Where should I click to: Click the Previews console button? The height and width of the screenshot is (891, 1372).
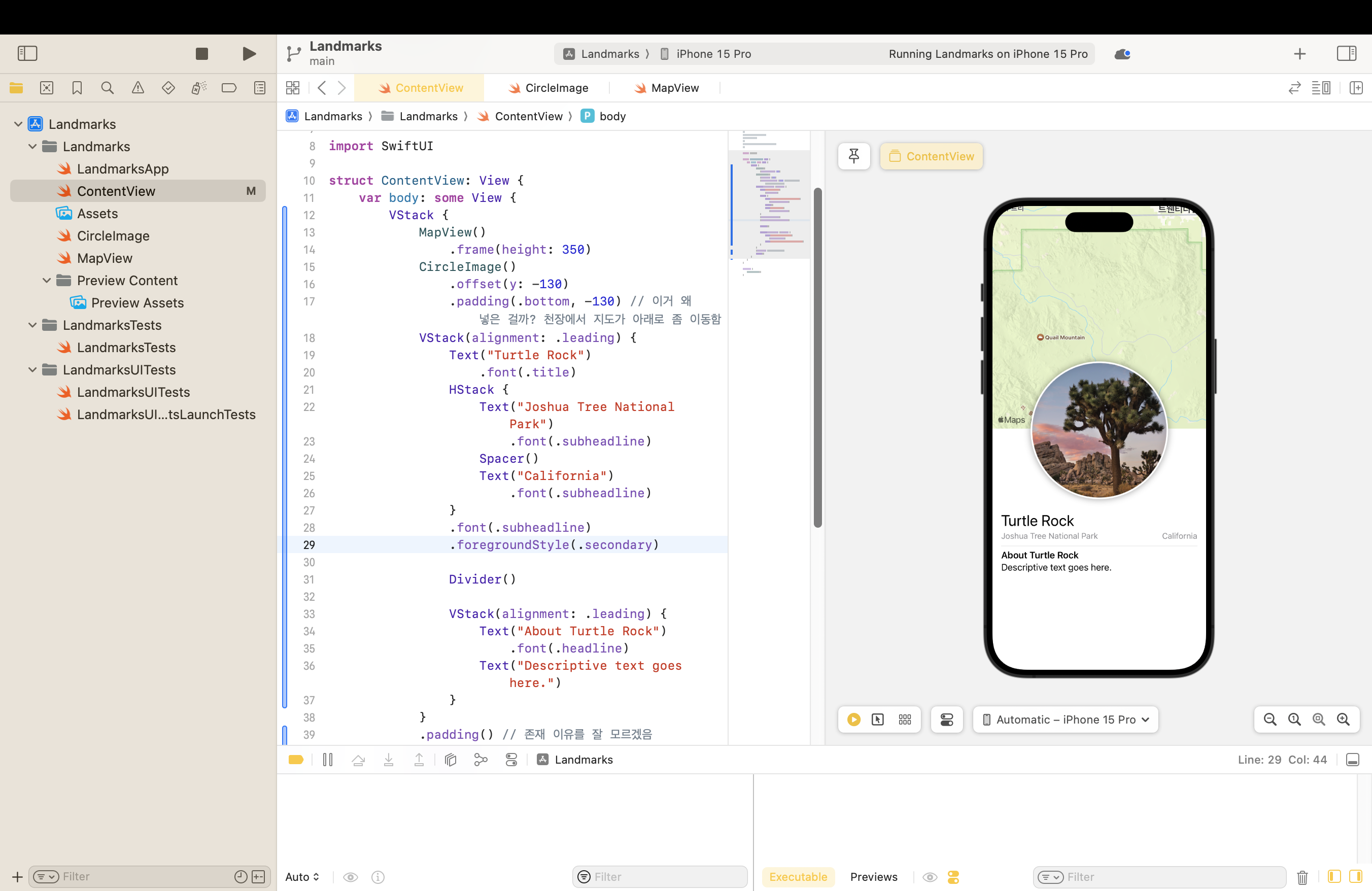click(x=873, y=877)
